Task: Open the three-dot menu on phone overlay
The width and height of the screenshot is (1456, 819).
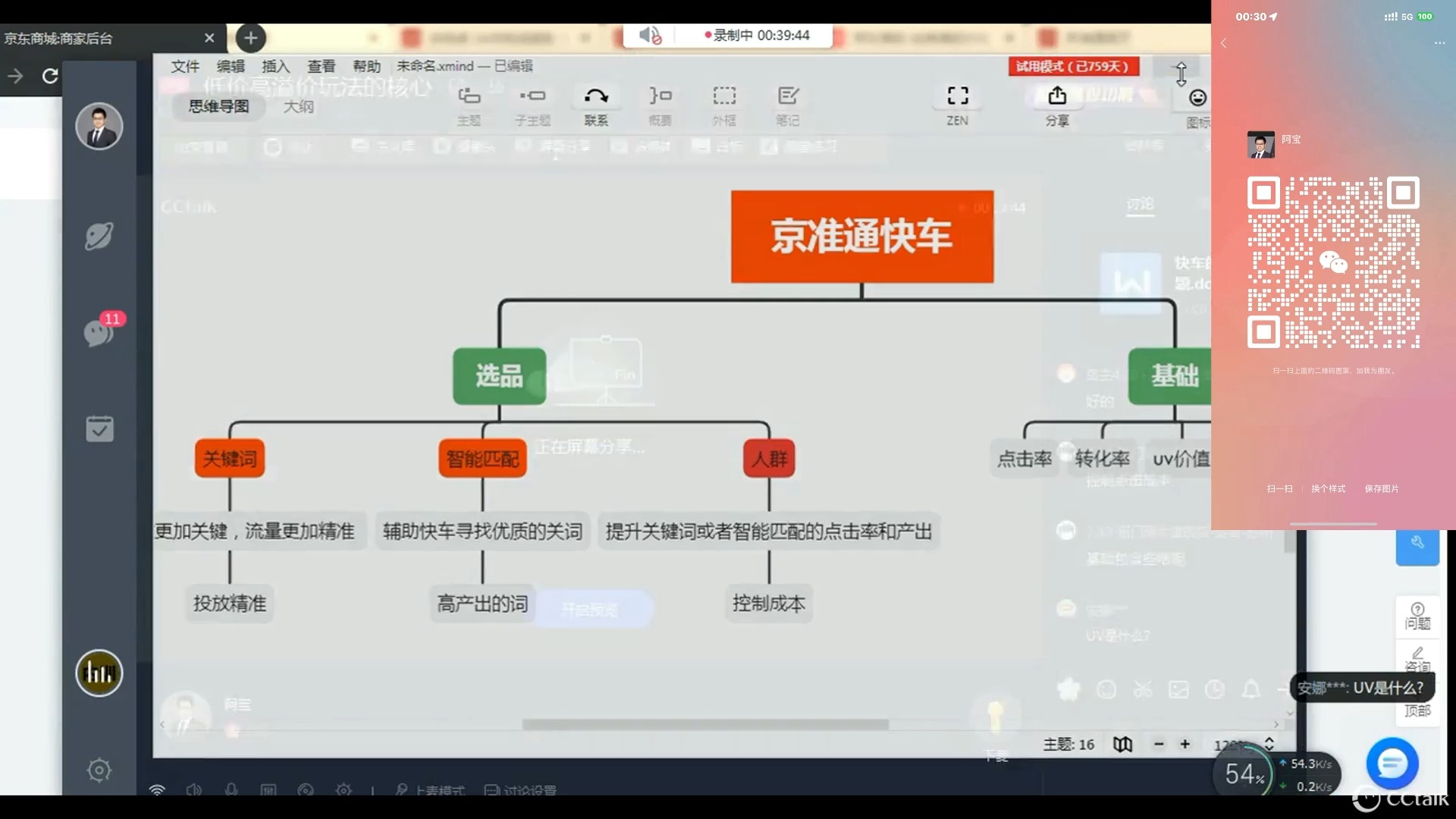Action: point(1439,43)
